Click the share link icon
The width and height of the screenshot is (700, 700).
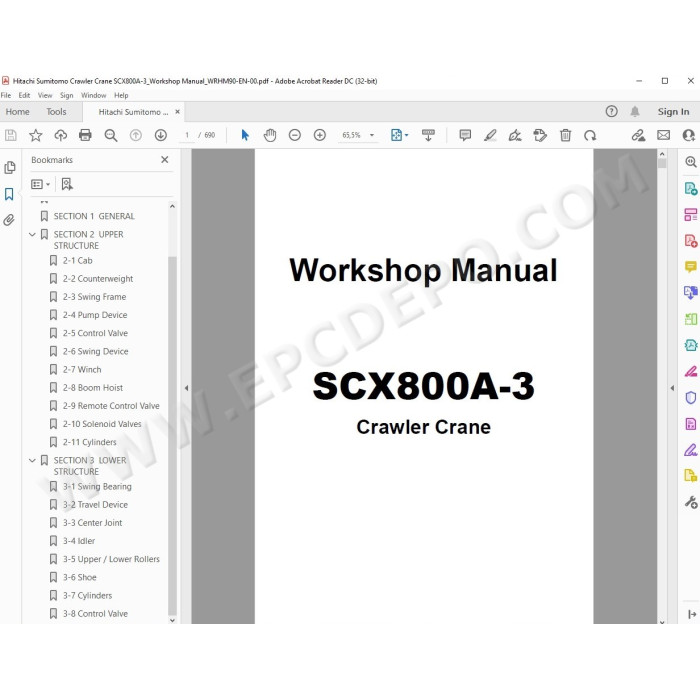click(x=638, y=135)
